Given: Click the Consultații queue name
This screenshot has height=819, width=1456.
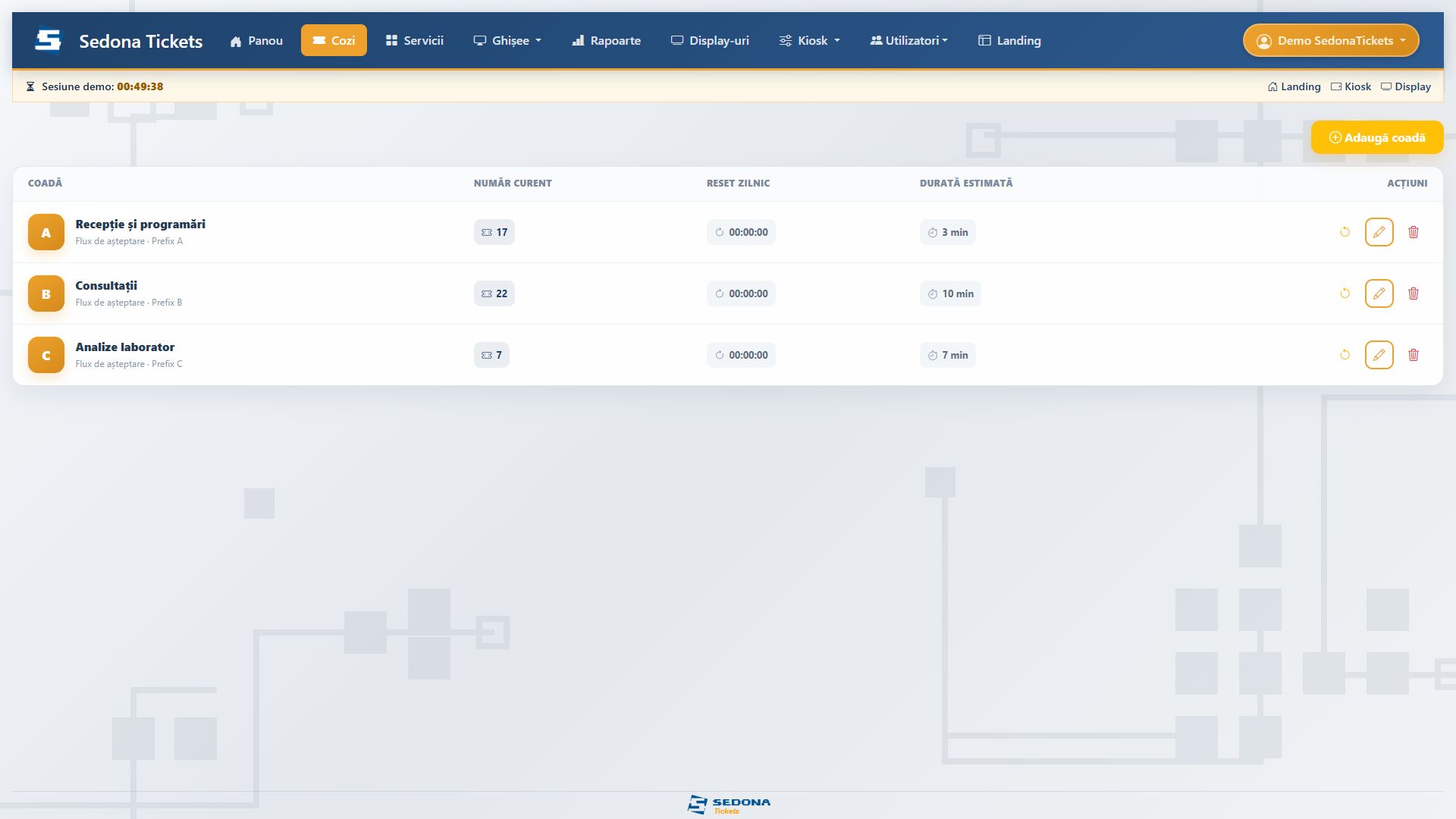Looking at the screenshot, I should (106, 286).
